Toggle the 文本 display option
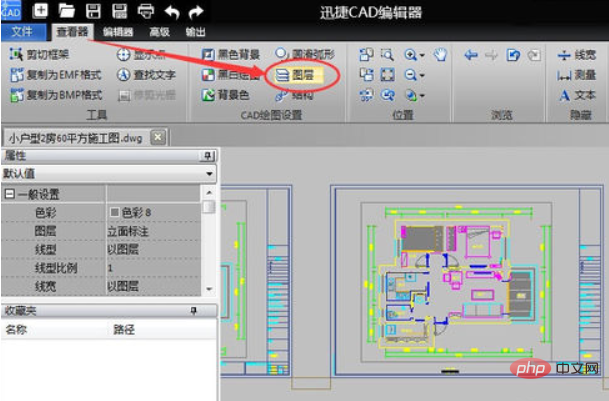609x401 pixels. pos(577,95)
